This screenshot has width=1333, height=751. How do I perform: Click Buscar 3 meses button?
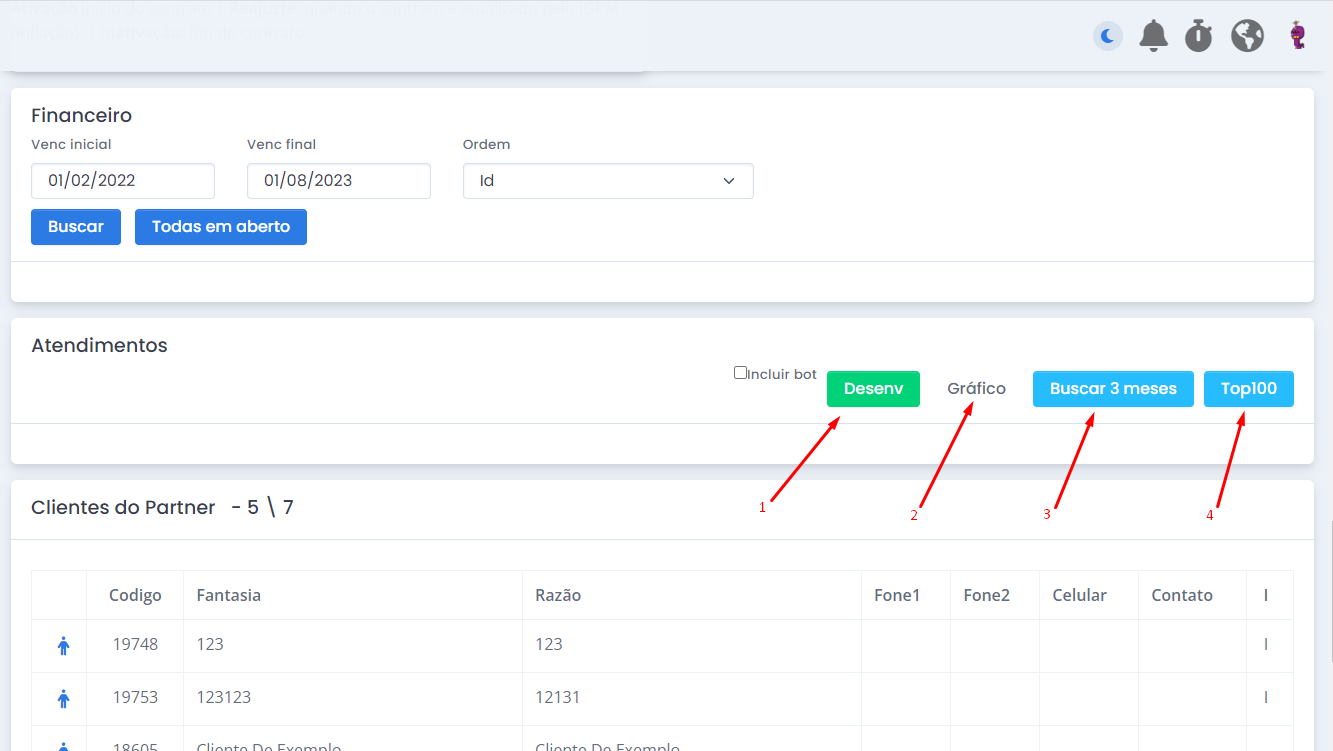click(1112, 389)
